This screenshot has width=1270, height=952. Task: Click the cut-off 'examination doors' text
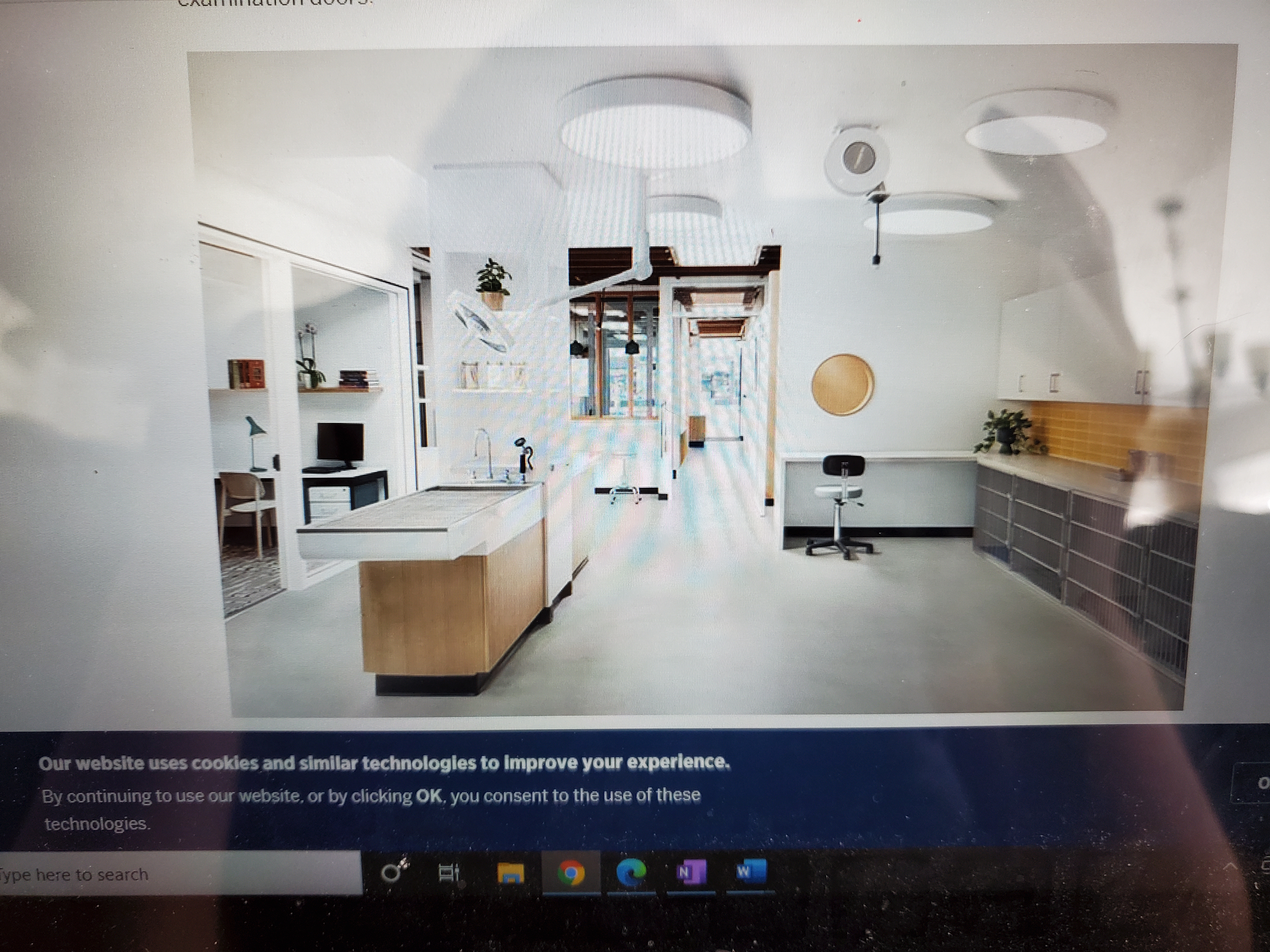pos(276,3)
